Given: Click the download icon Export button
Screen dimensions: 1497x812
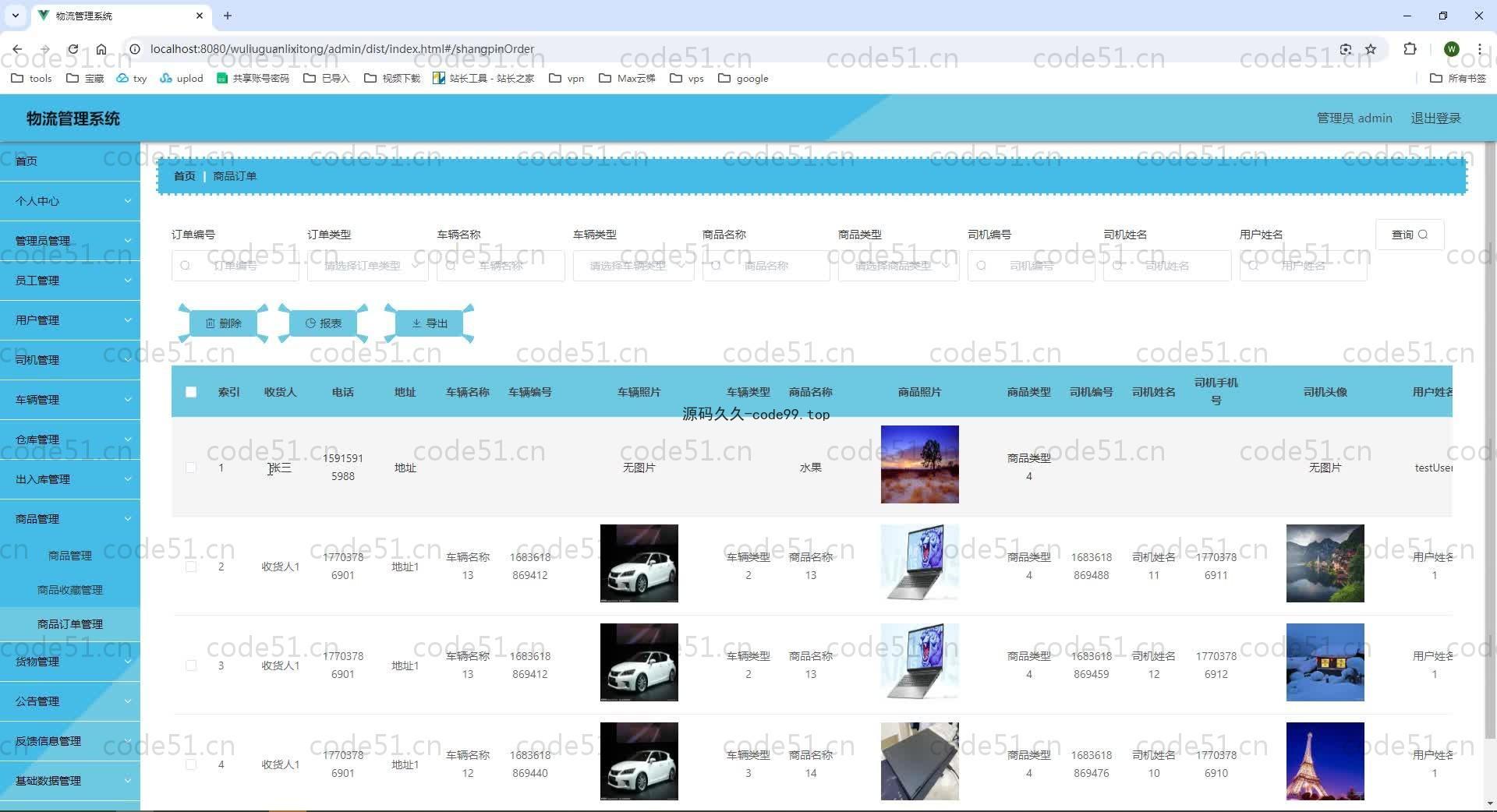Looking at the screenshot, I should (429, 323).
